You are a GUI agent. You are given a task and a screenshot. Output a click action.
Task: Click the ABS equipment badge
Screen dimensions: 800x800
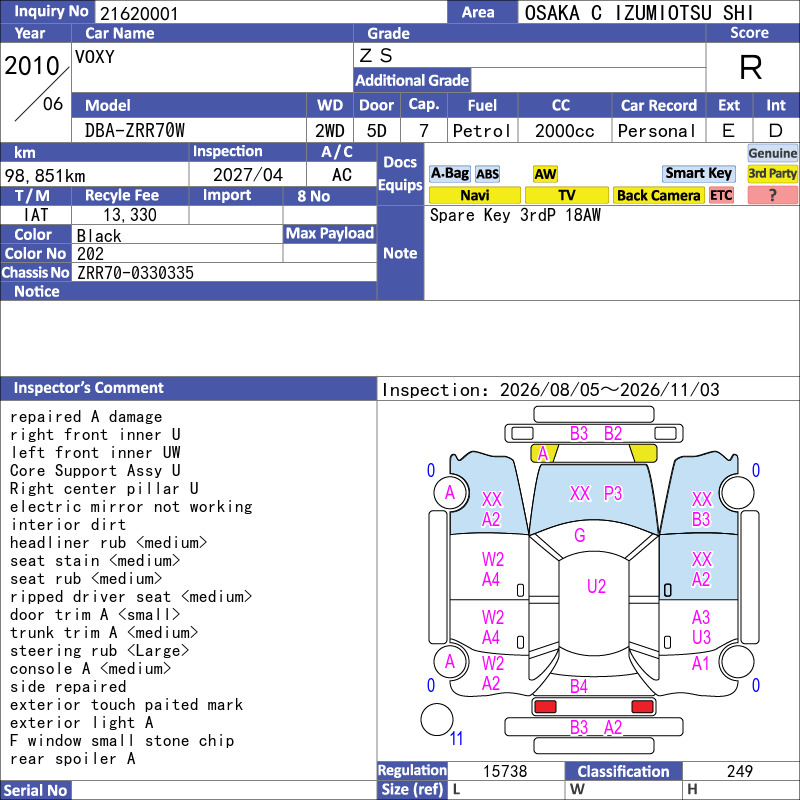487,174
